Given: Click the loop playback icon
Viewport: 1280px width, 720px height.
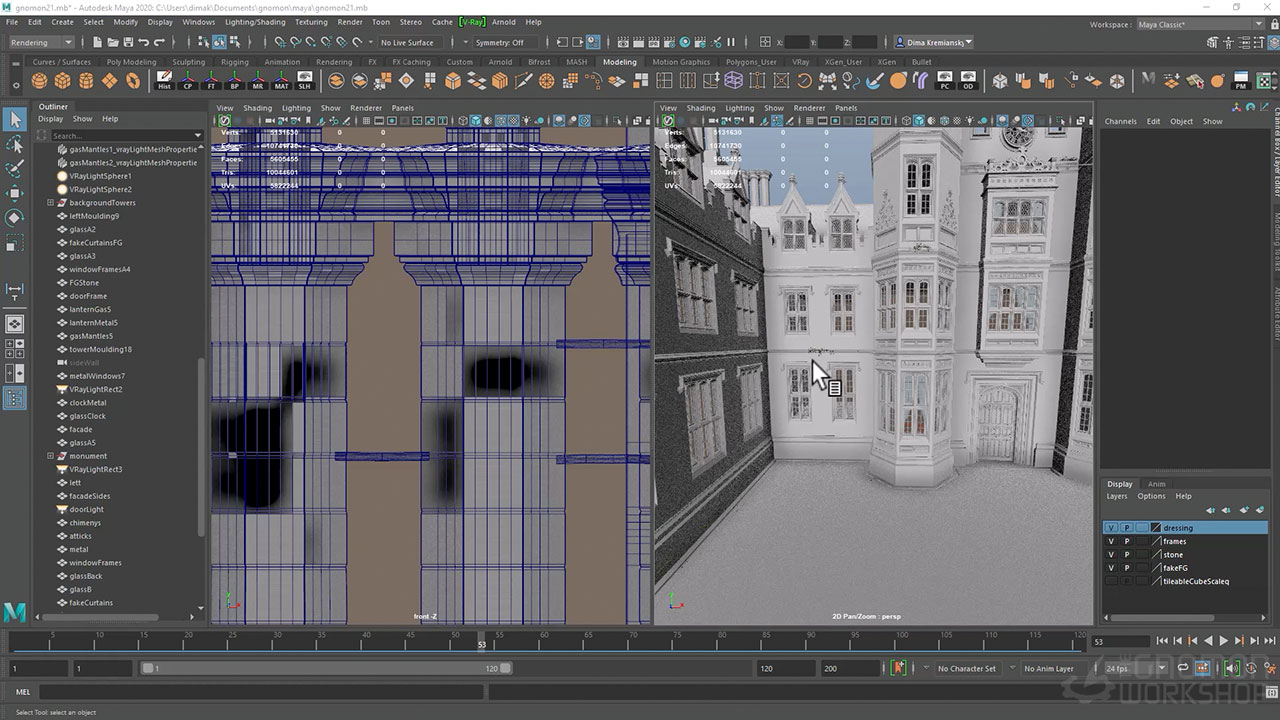Looking at the screenshot, I should pos(1182,668).
